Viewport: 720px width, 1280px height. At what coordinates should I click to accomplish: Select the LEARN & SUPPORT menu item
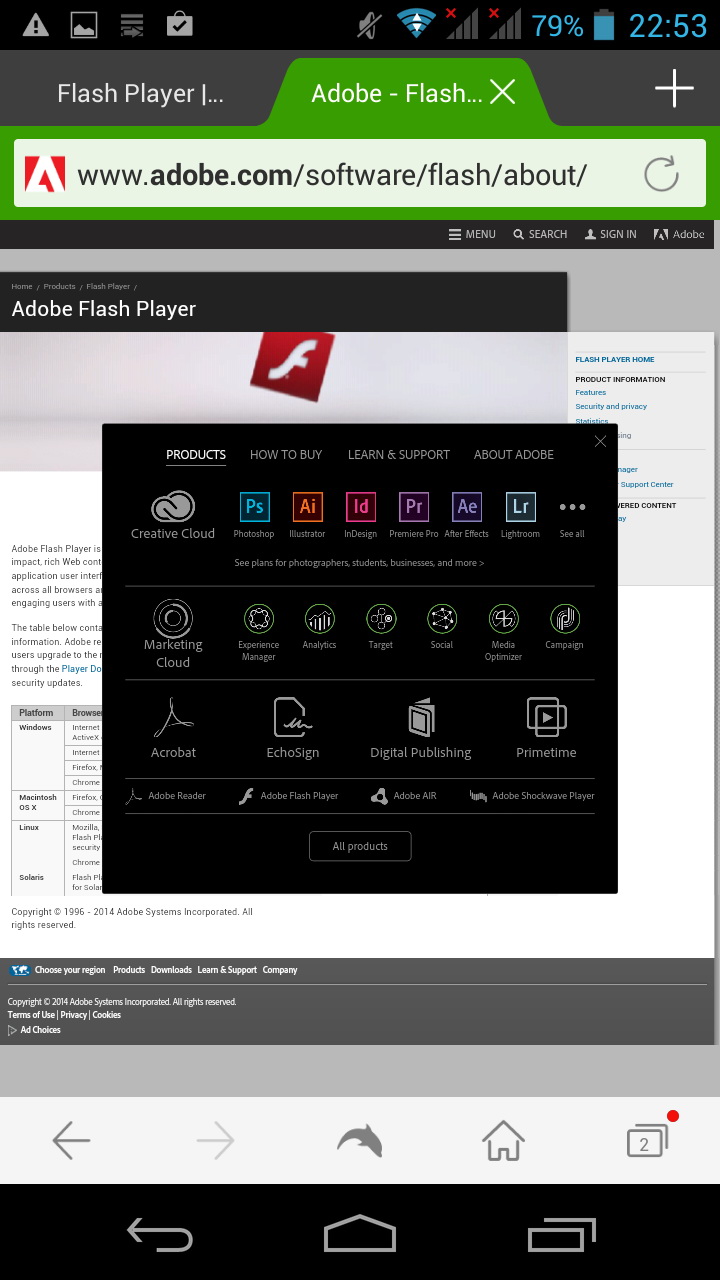398,454
